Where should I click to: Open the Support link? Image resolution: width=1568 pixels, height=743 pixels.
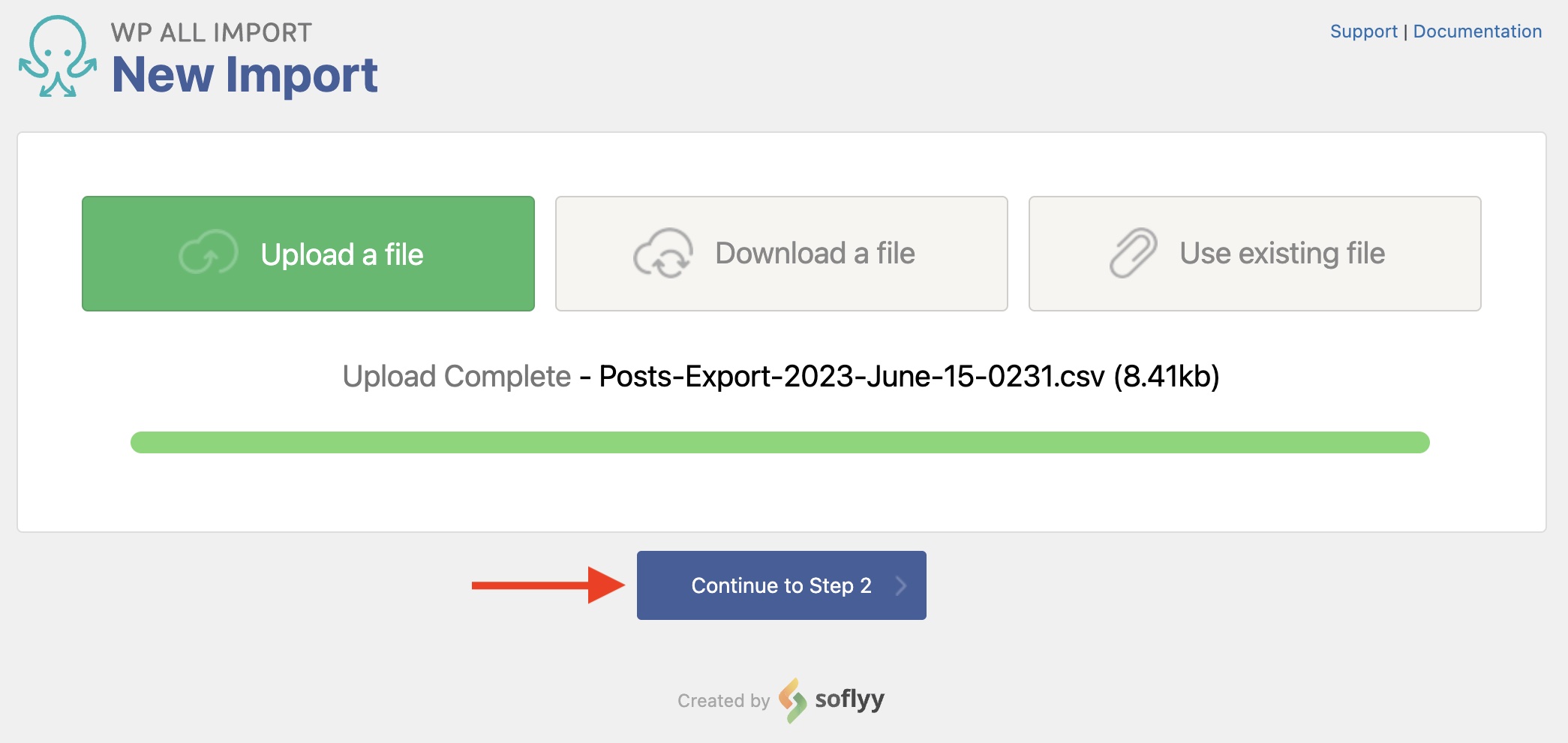point(1363,32)
